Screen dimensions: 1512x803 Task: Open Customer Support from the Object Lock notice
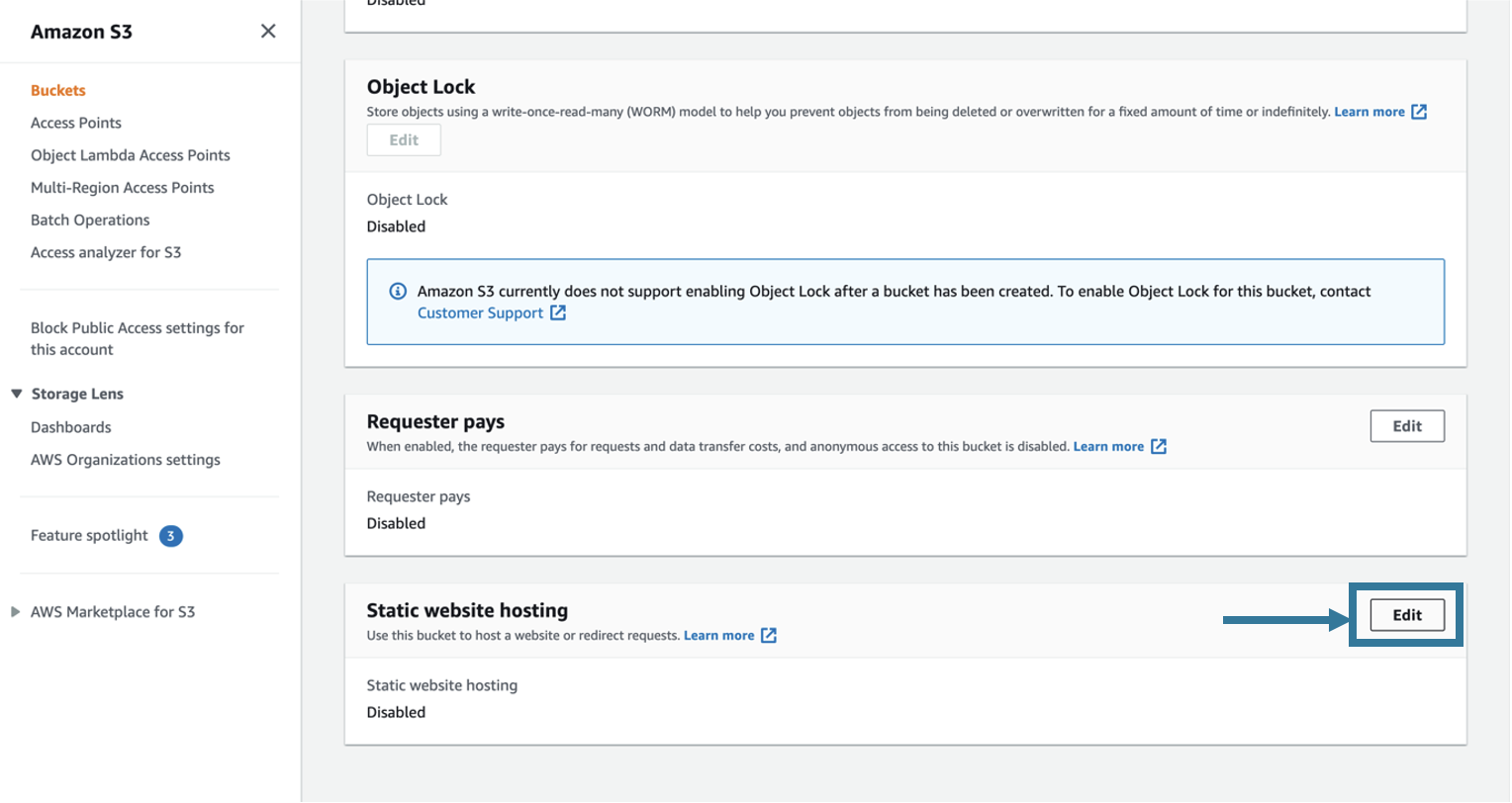[x=479, y=312]
